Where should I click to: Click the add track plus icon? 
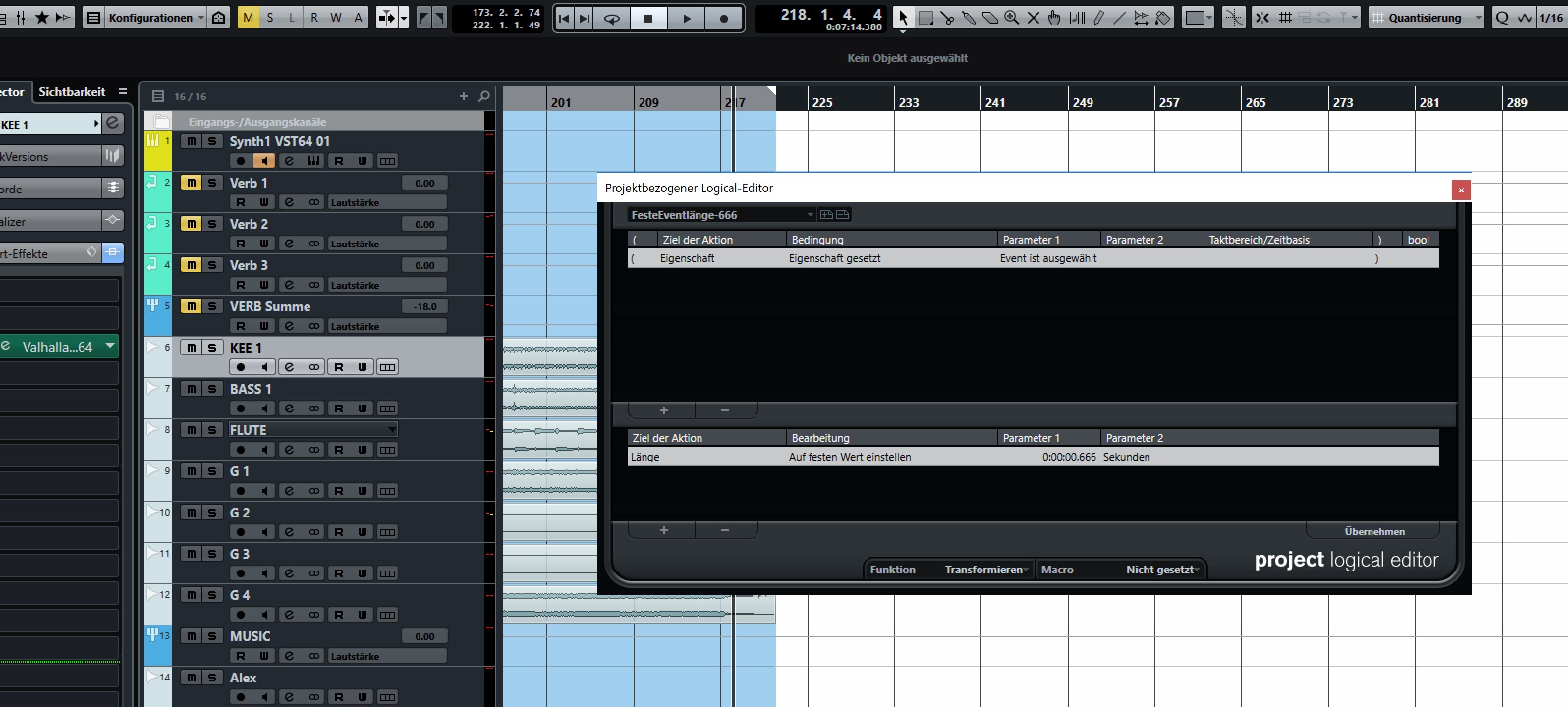(464, 96)
